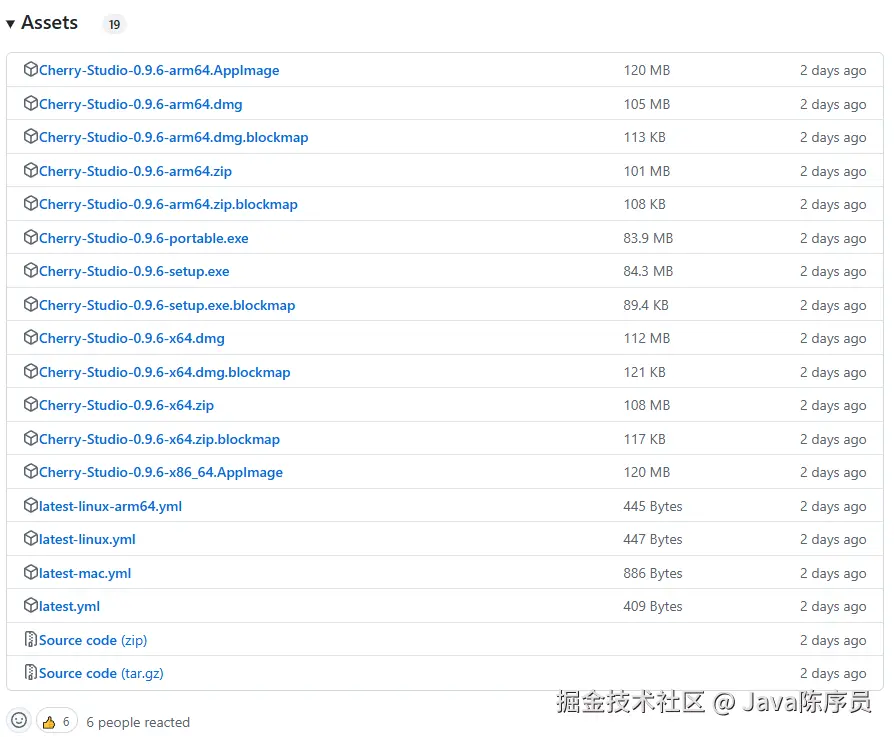Download Cherry-Studio-0.9.6-x64.dmg
The image size is (894, 737).
point(132,339)
